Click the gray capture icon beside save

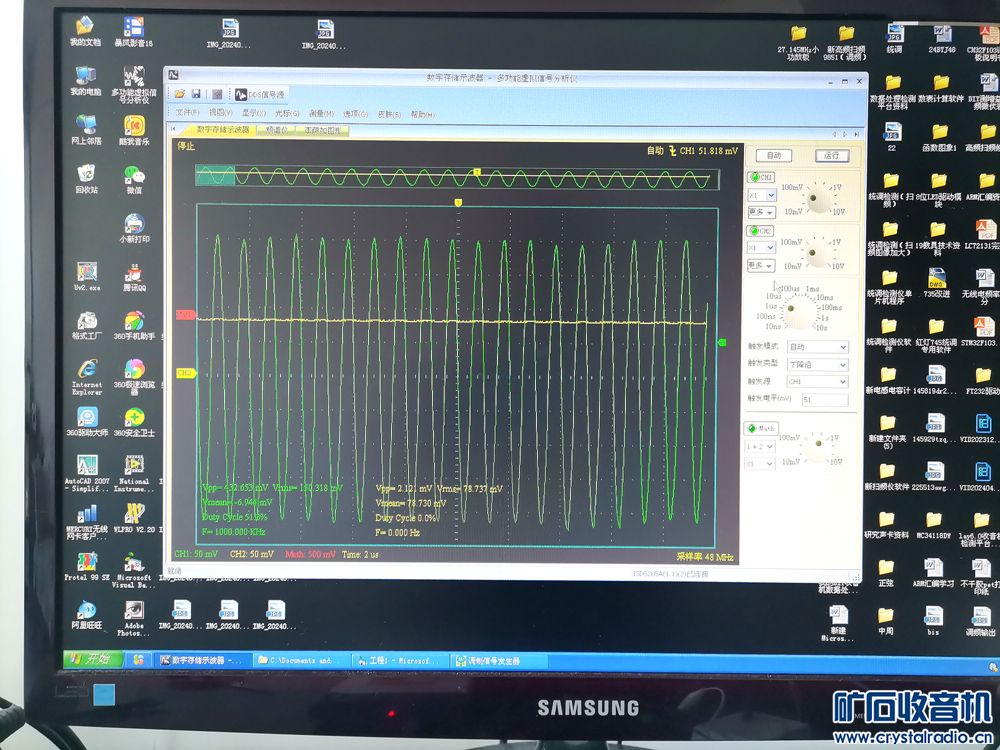click(216, 93)
